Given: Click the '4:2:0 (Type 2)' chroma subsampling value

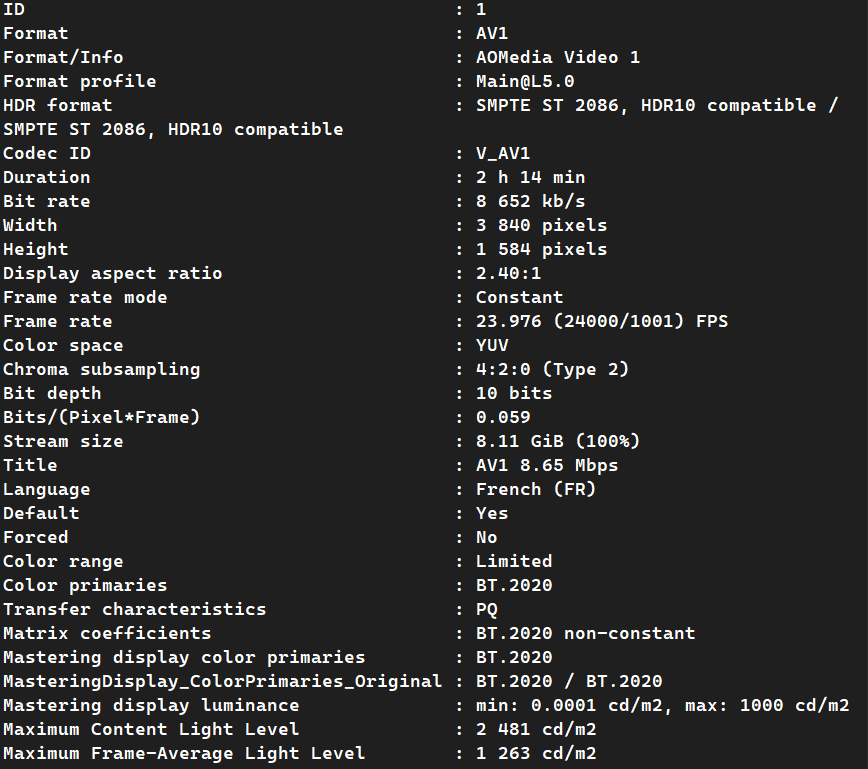Looking at the screenshot, I should point(552,369).
